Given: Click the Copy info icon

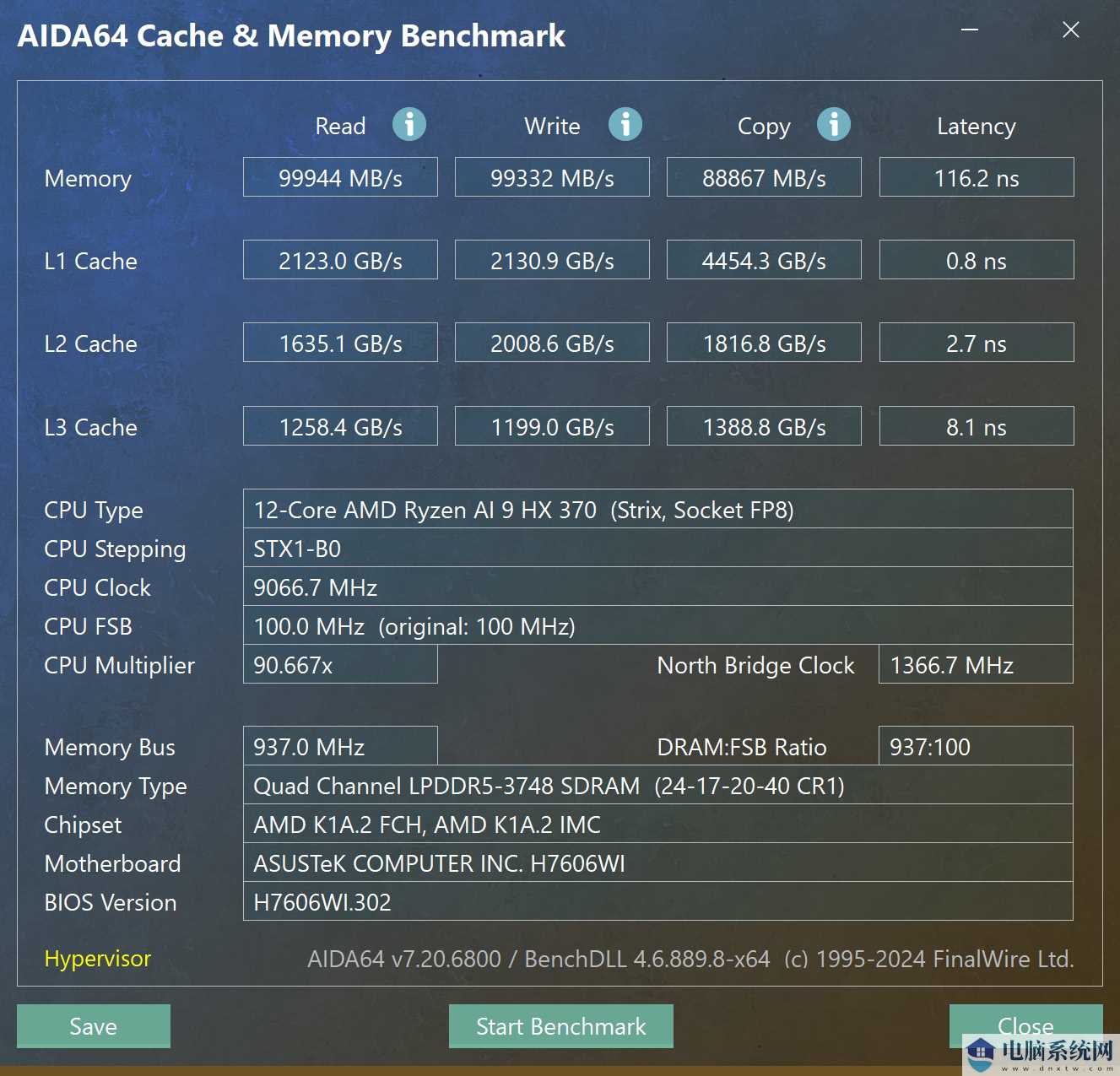Looking at the screenshot, I should [834, 124].
